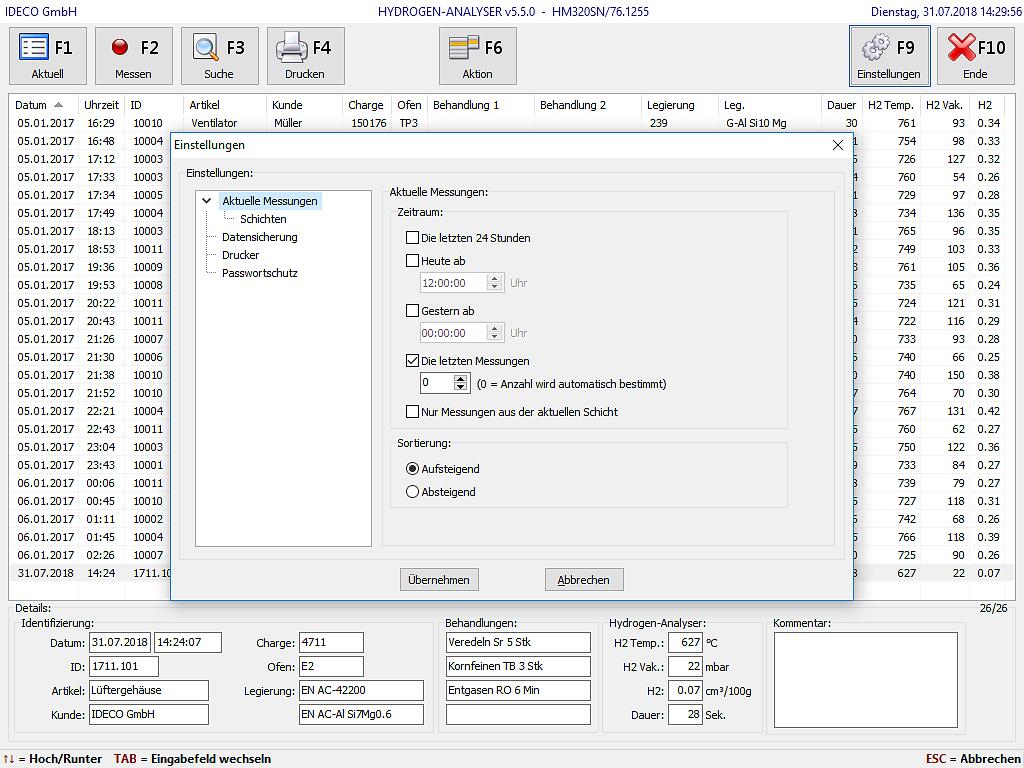The image size is (1024, 768).
Task: Select the 'Absteigend' sorting radio button
Action: tap(412, 492)
